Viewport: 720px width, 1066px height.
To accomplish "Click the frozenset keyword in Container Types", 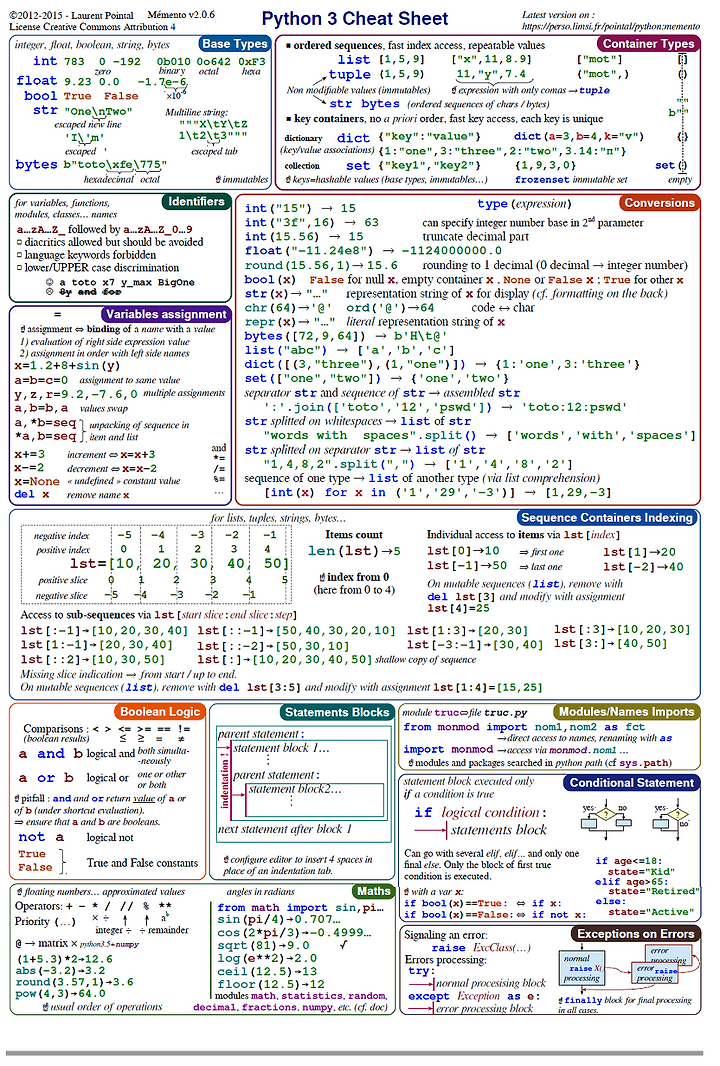I will tap(542, 179).
